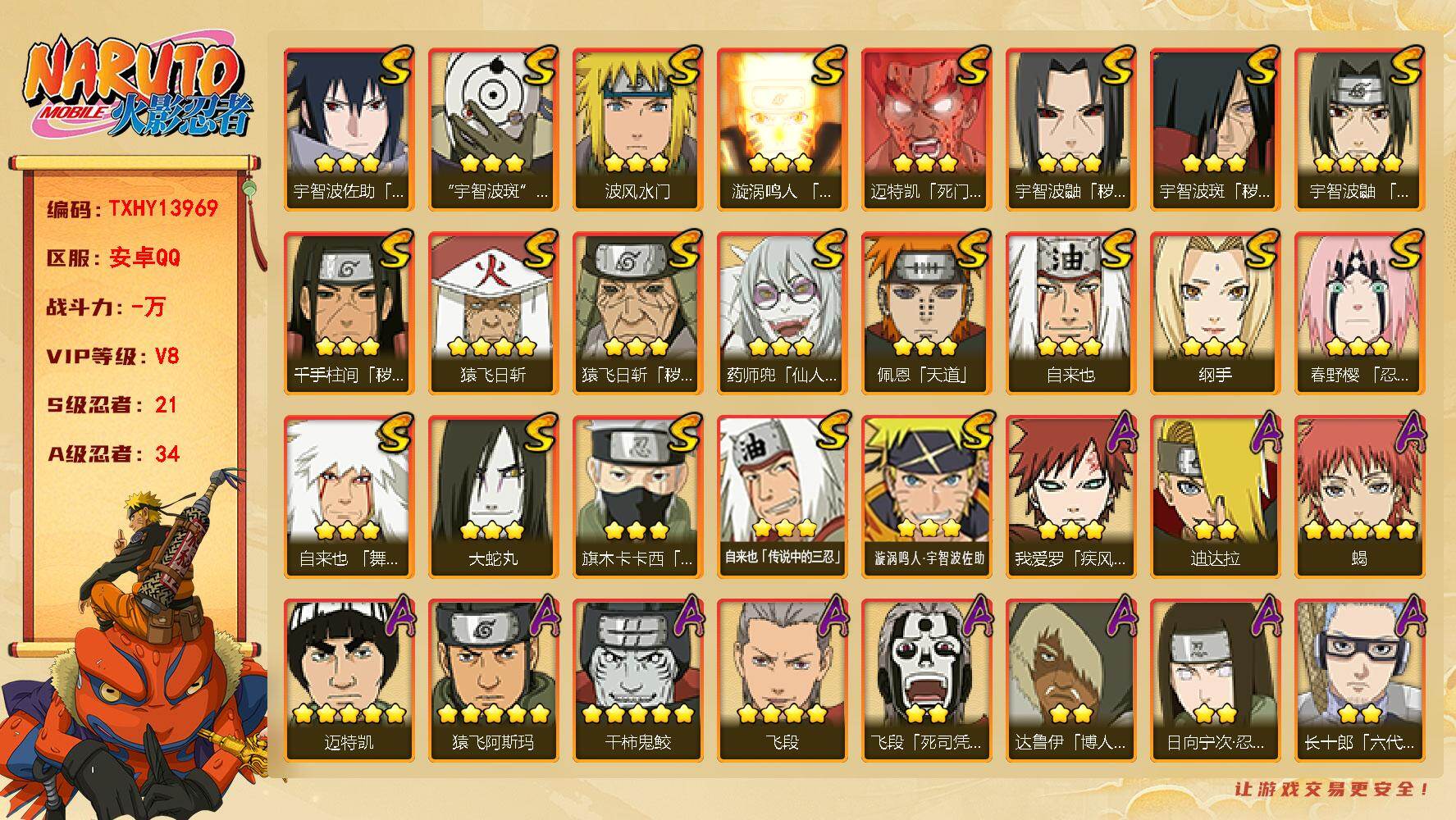Click the 干柿鬼鲛 character card
The image size is (1456, 820).
[x=637, y=681]
